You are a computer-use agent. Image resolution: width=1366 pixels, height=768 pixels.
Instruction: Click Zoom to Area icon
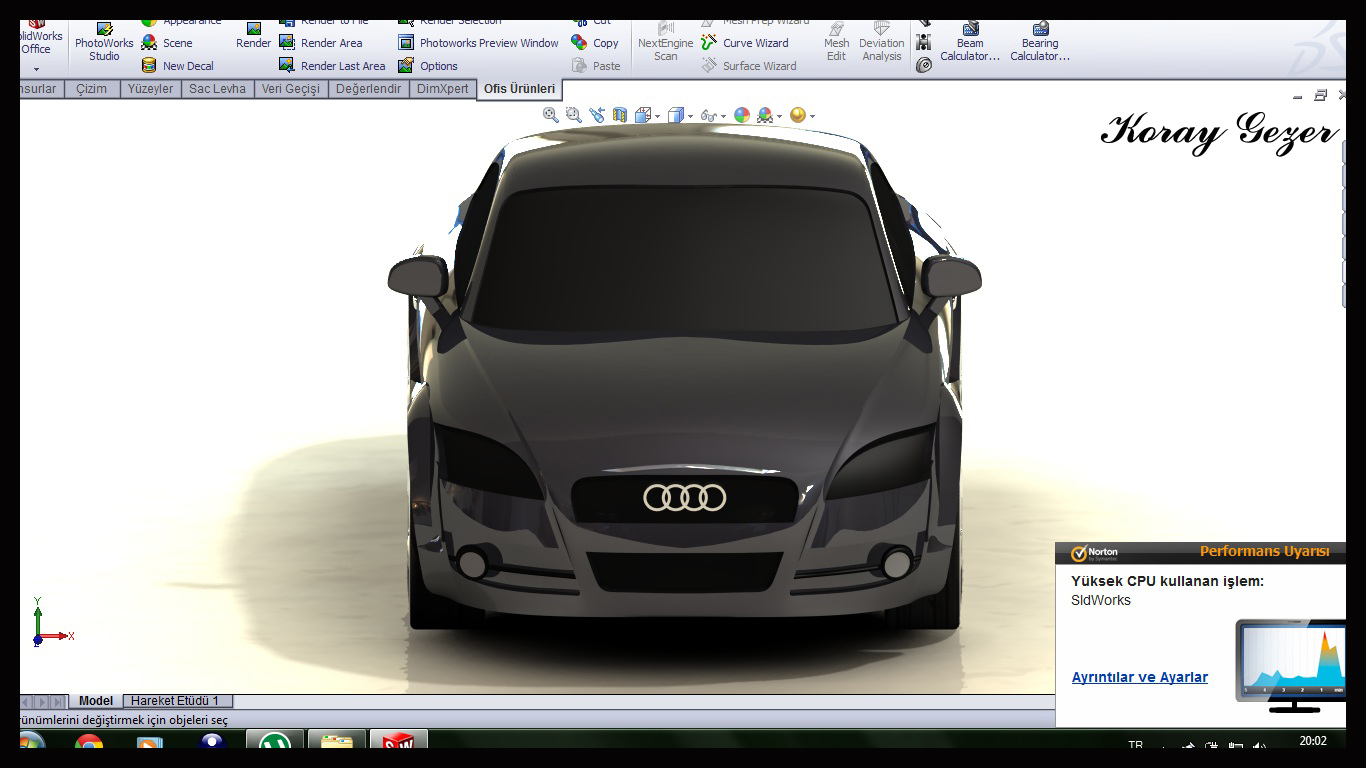[x=573, y=115]
